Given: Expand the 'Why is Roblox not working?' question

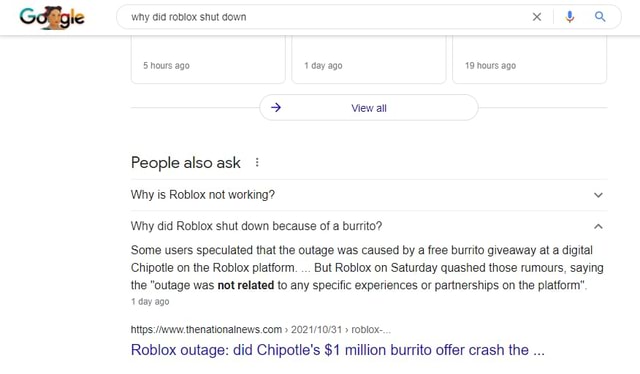Looking at the screenshot, I should tap(369, 195).
